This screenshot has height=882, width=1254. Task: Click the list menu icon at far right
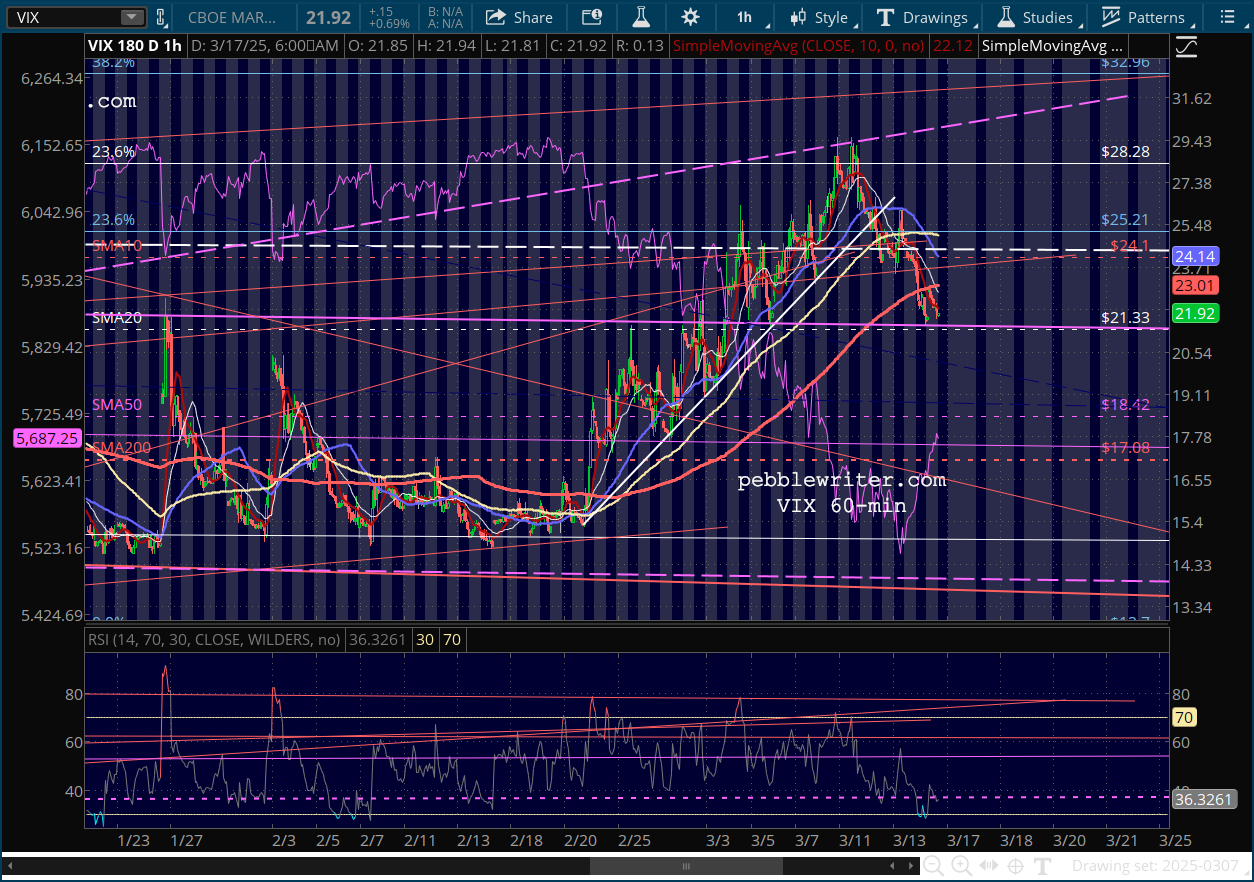(x=1228, y=17)
